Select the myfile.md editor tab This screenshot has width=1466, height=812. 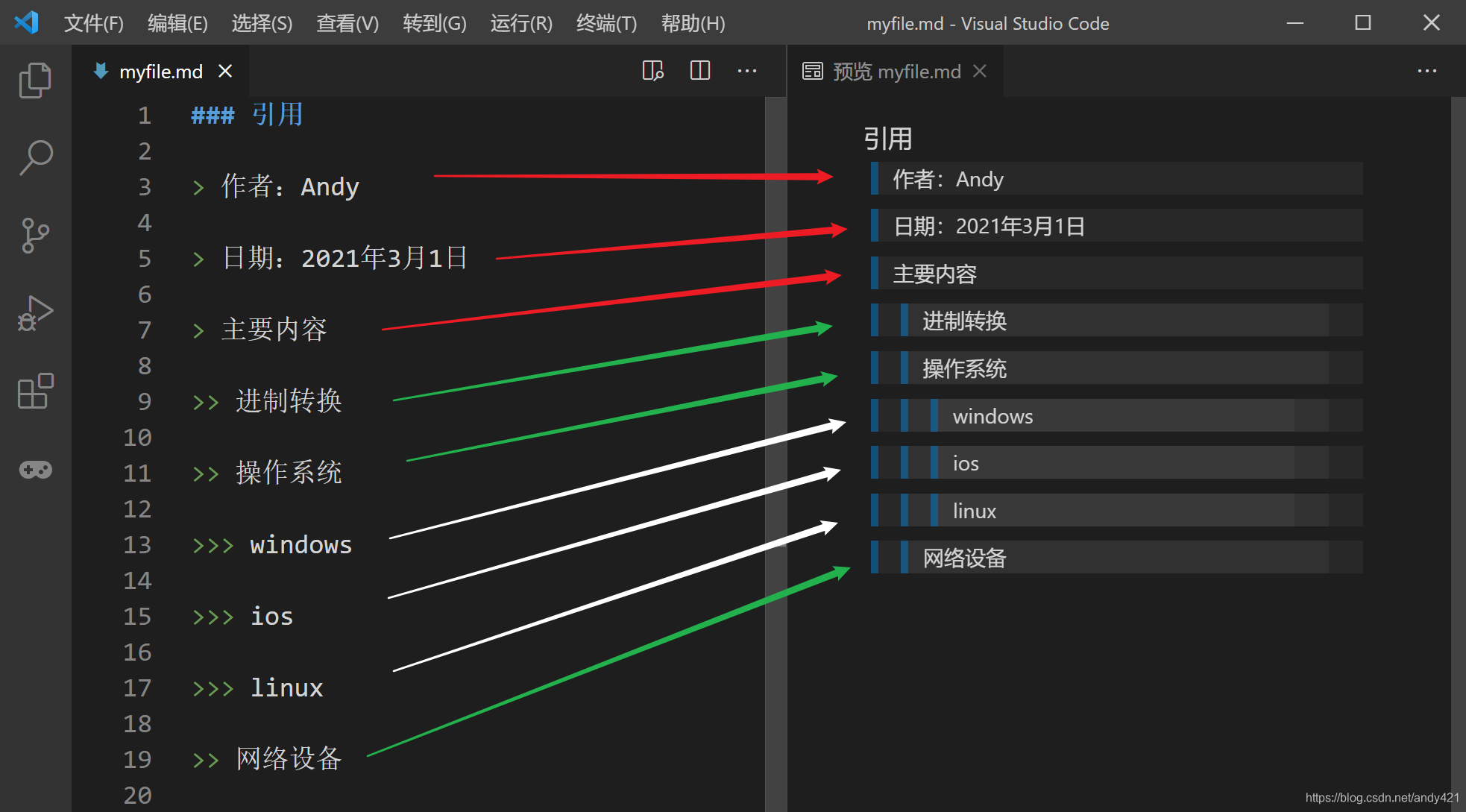(x=160, y=72)
